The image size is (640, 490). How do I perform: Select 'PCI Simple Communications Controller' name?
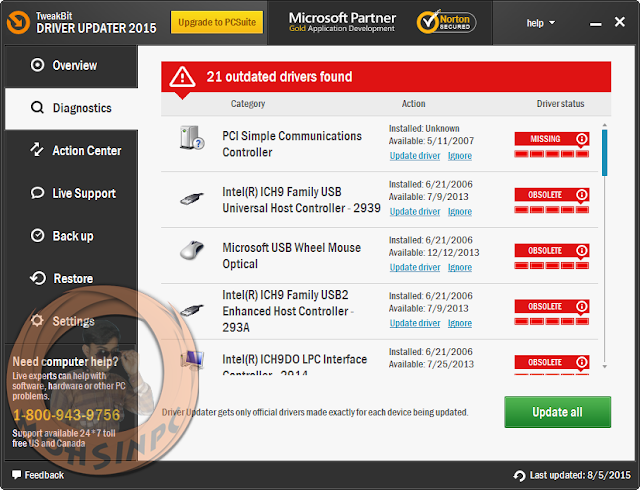tap(292, 144)
